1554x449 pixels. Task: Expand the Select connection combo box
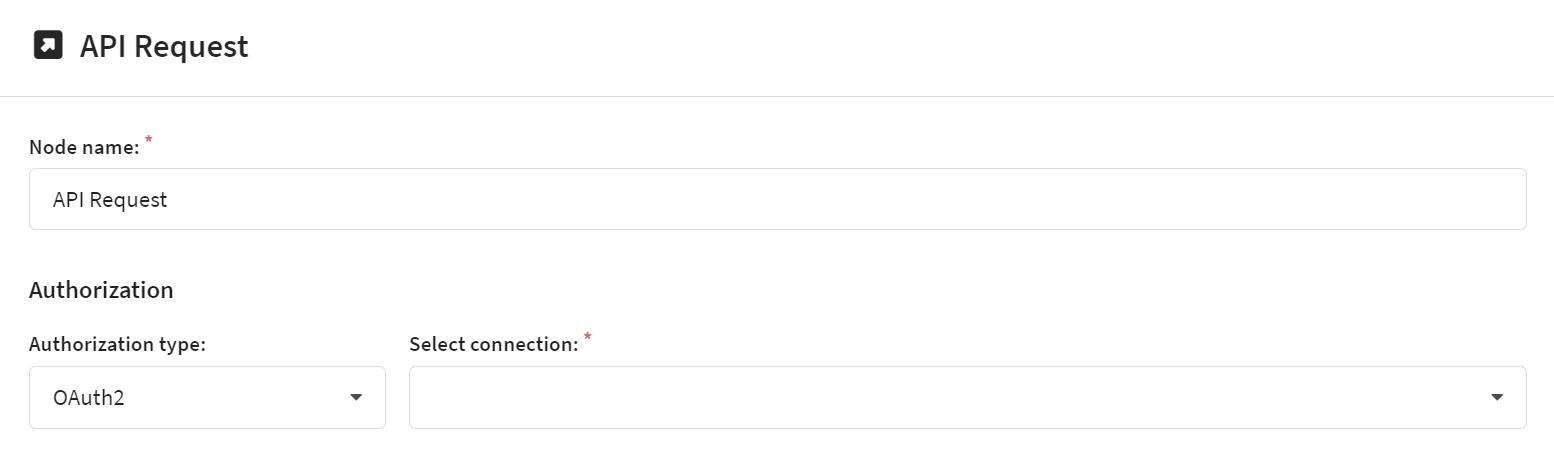[x=967, y=398]
